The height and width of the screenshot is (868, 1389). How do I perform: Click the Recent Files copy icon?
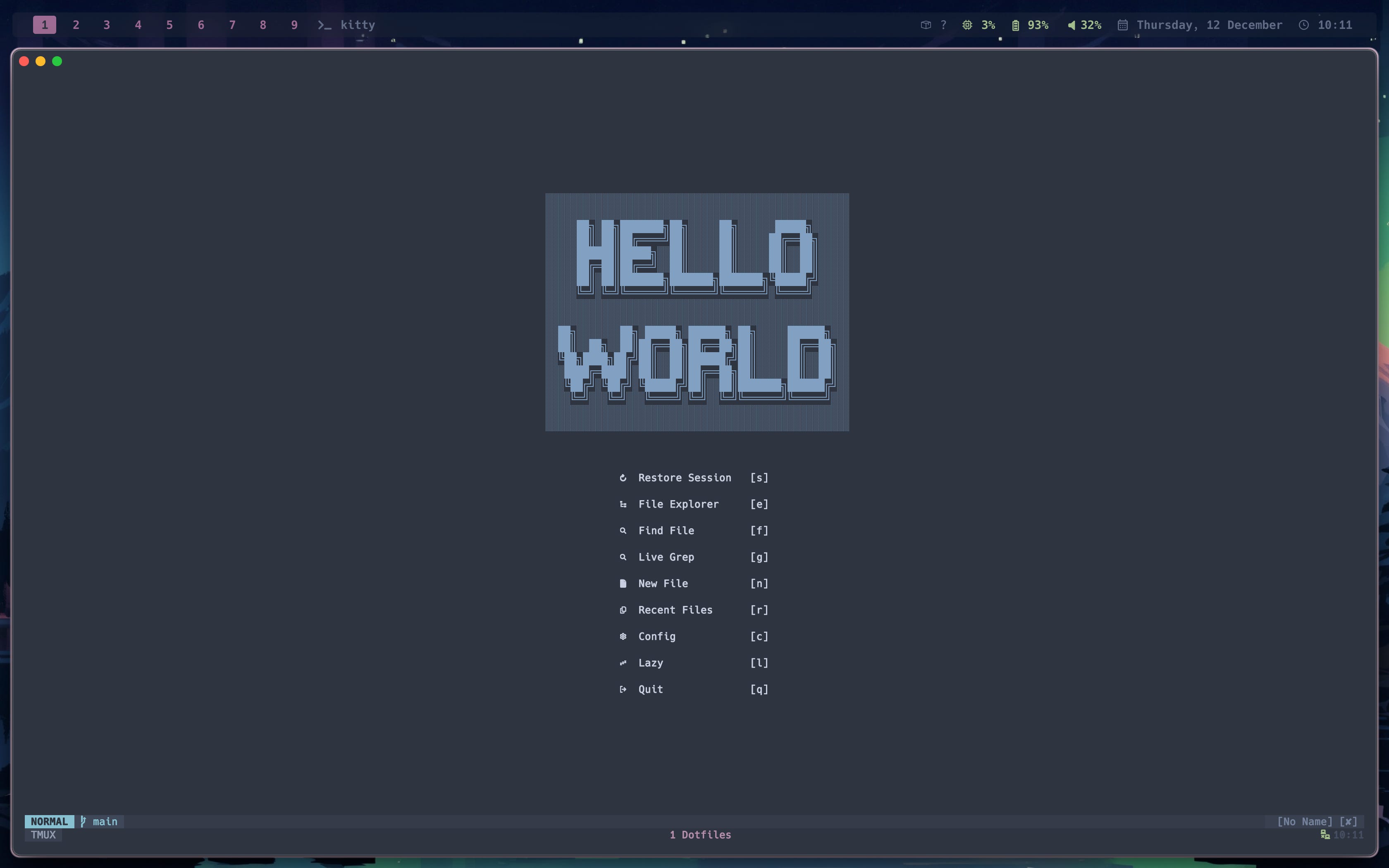point(623,610)
